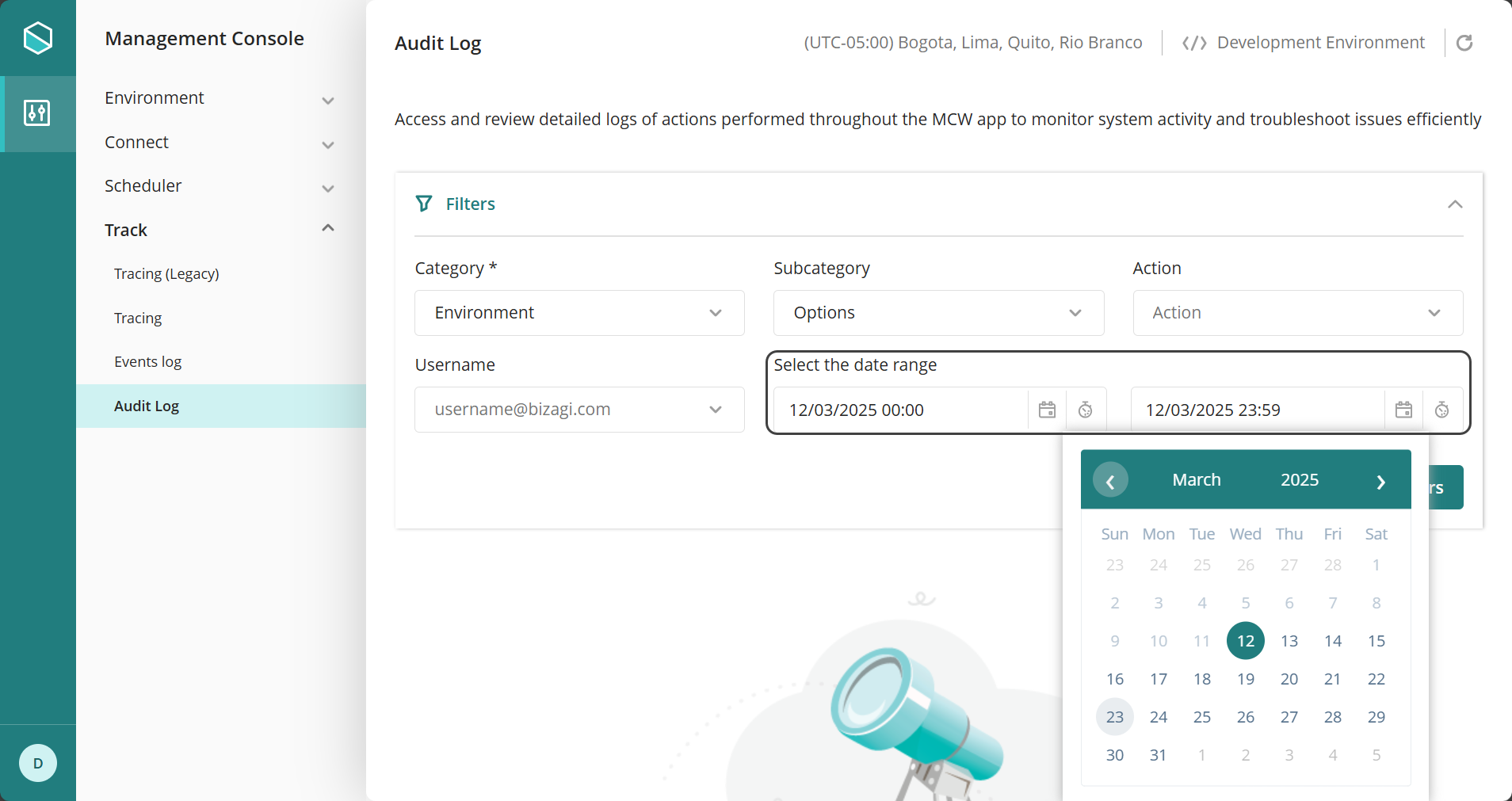The width and height of the screenshot is (1512, 801).
Task: Click the refresh icon in header
Action: (1464, 43)
